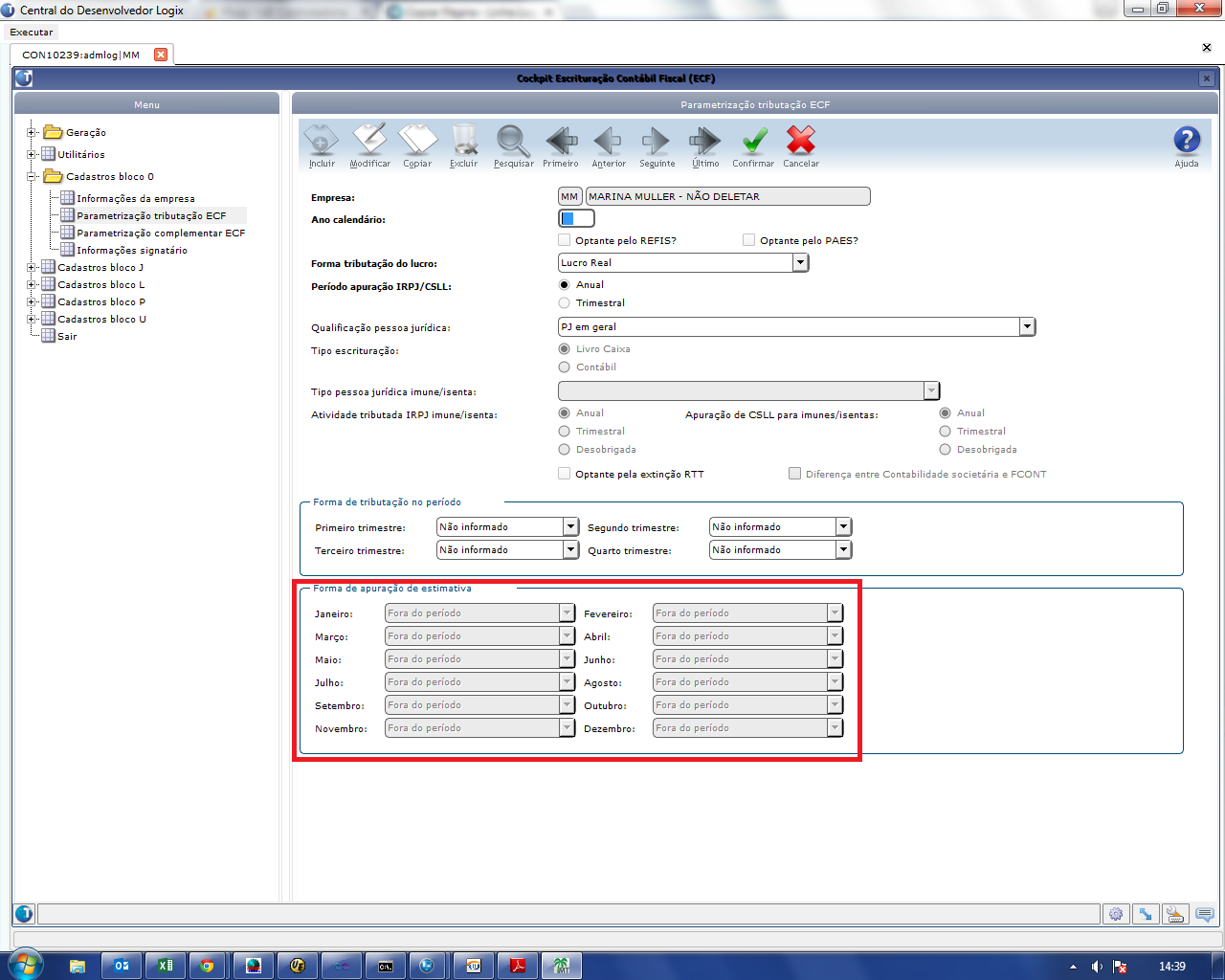Select Anual período apuração IRPJ/CSLL
Screen dimensions: 1225x980
pyautogui.click(x=565, y=284)
